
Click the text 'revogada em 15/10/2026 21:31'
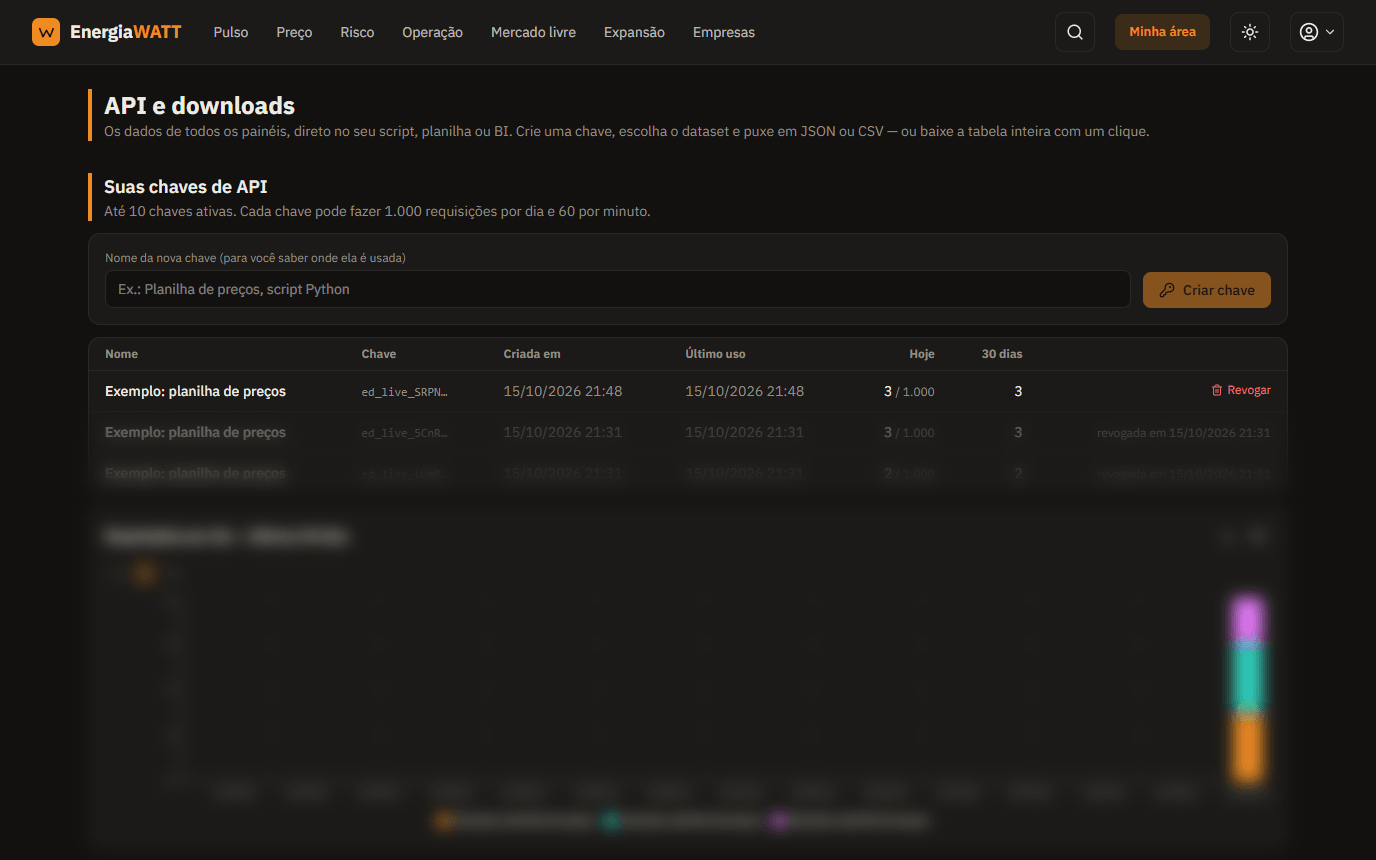[x=1184, y=433]
